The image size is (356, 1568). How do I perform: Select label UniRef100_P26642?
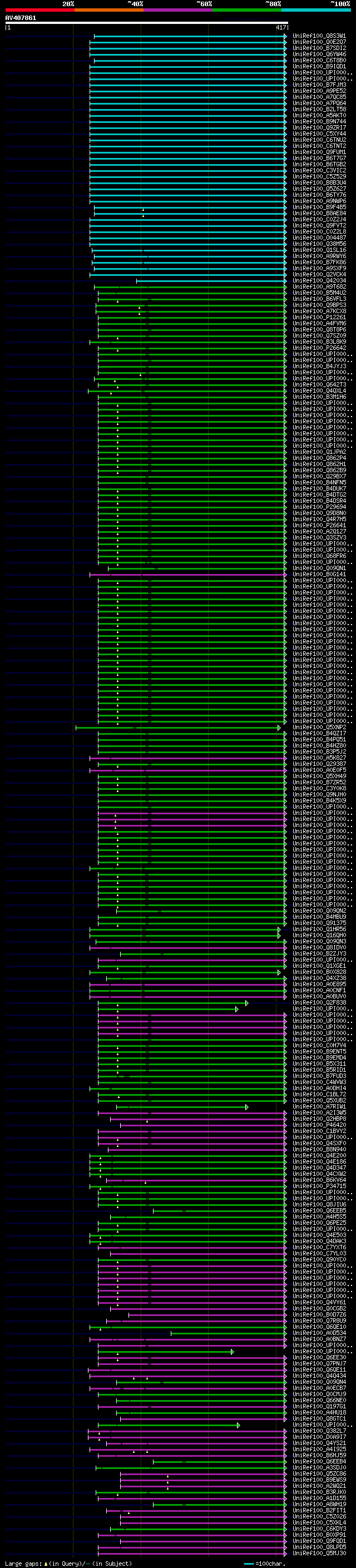319,348
